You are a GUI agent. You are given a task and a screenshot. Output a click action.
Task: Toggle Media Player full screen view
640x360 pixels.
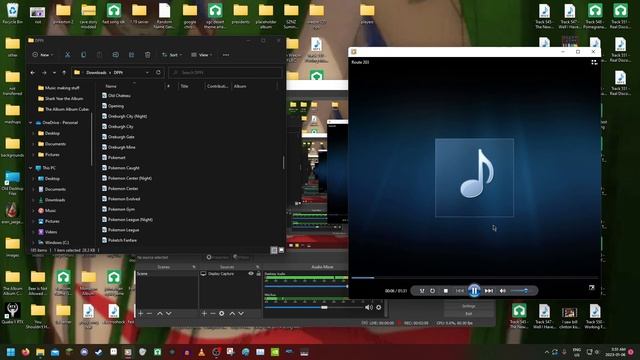pyautogui.click(x=591, y=288)
